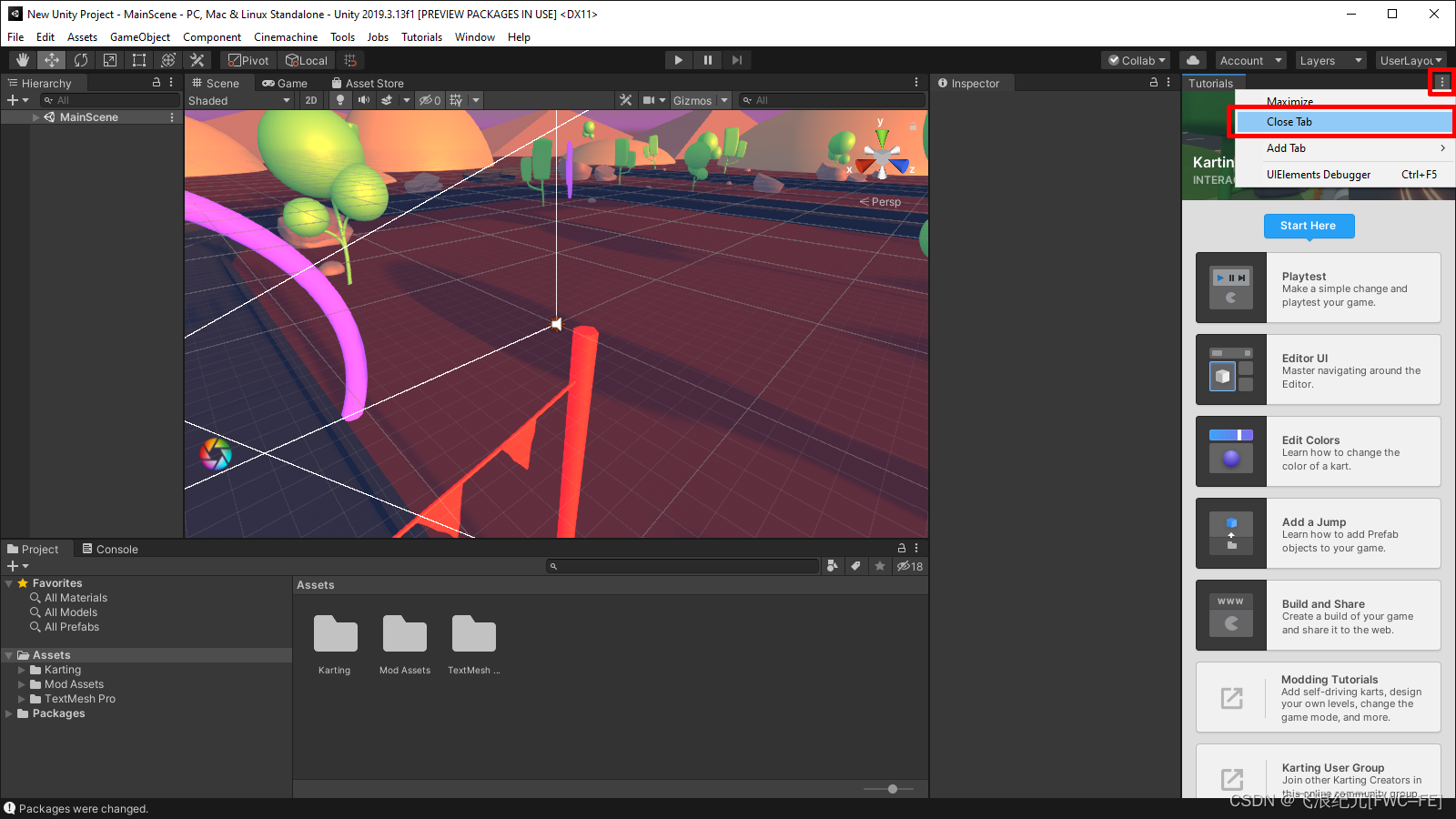Click the Start Here button
The image size is (1456, 819).
[1309, 226]
